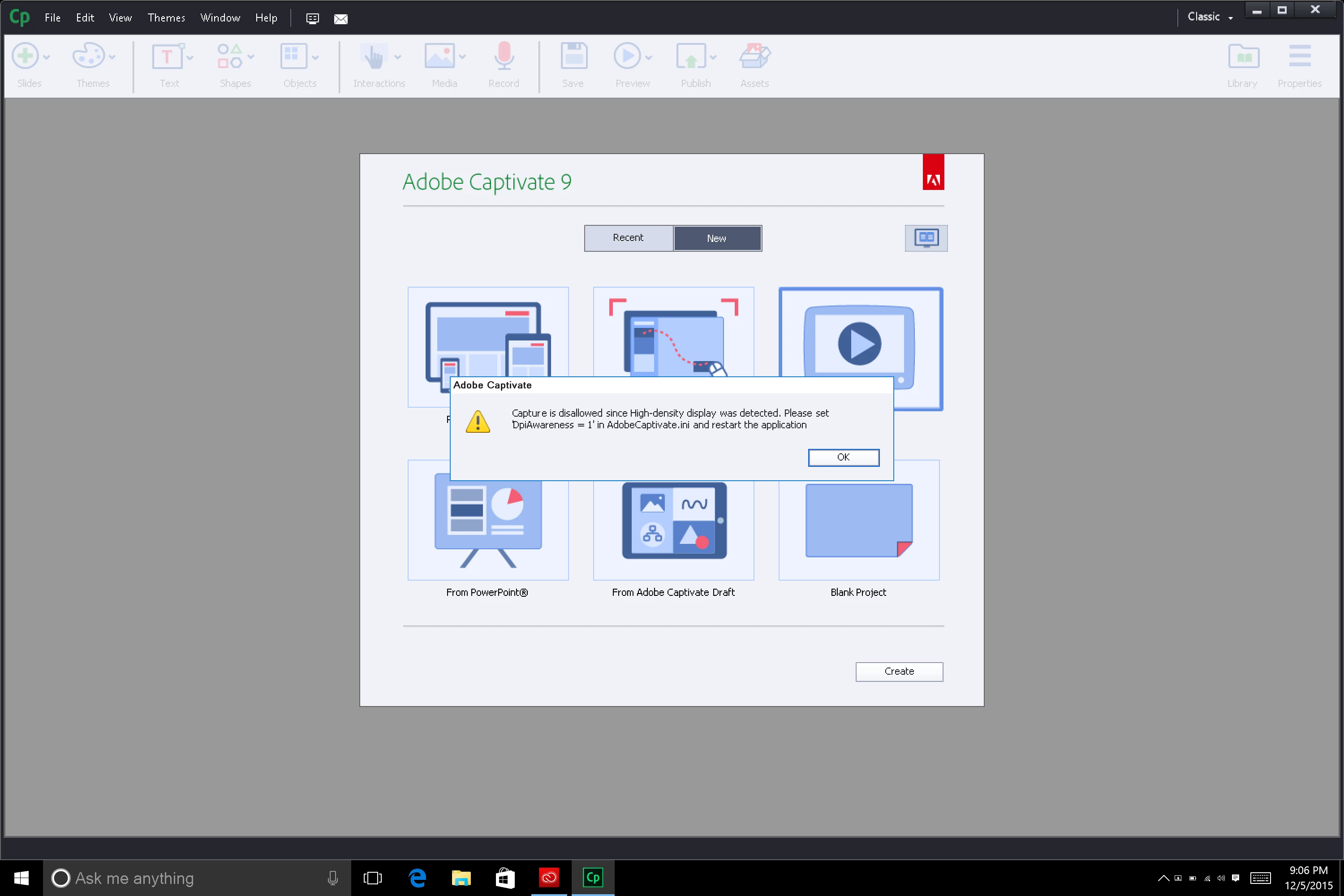This screenshot has width=1344, height=896.
Task: Show the Properties panel icon
Action: [1300, 56]
